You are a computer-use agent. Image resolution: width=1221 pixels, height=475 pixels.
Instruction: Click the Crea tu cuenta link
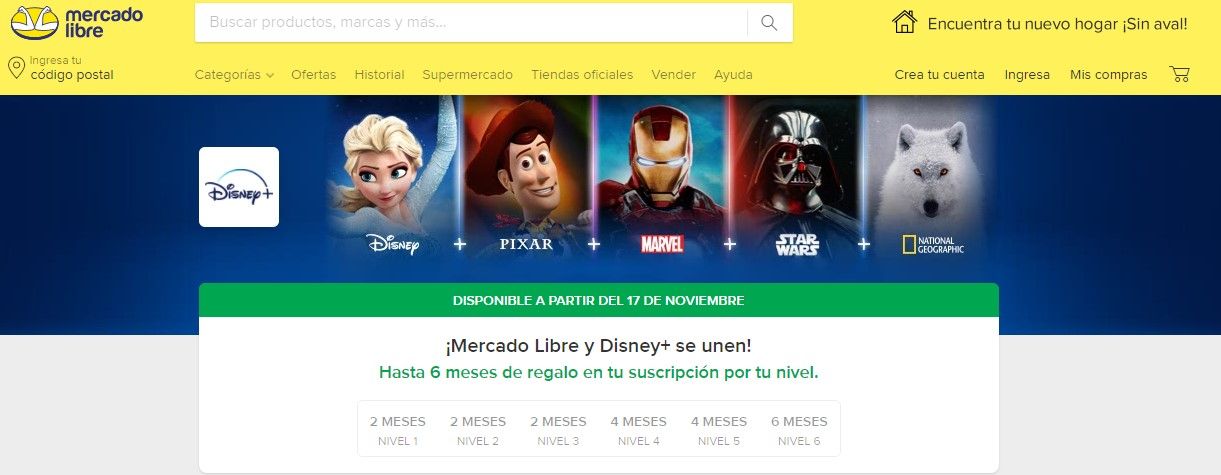tap(939, 75)
